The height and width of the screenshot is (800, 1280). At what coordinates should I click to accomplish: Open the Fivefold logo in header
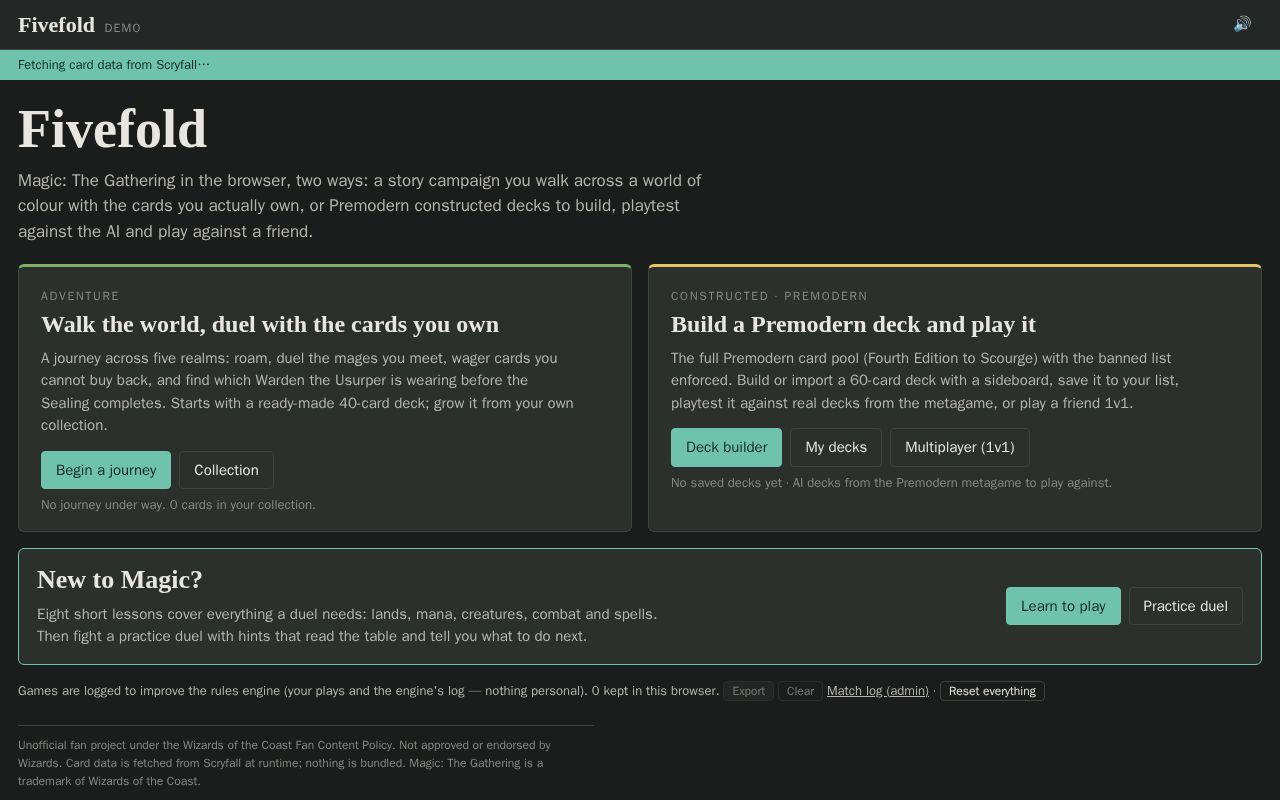point(56,25)
